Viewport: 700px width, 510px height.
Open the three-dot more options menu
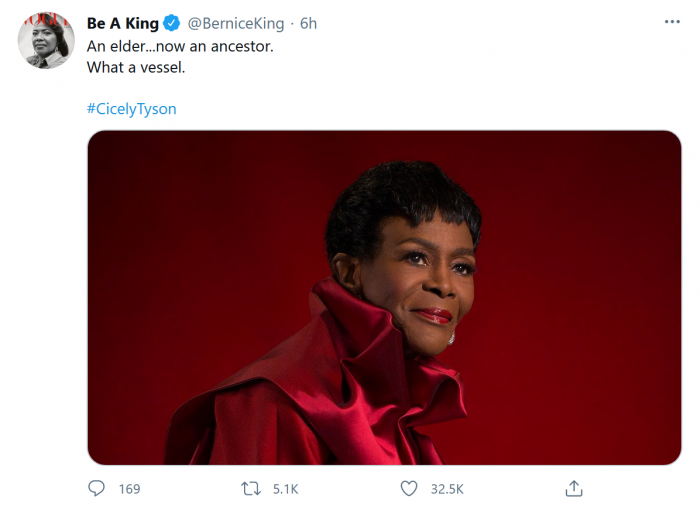672,22
